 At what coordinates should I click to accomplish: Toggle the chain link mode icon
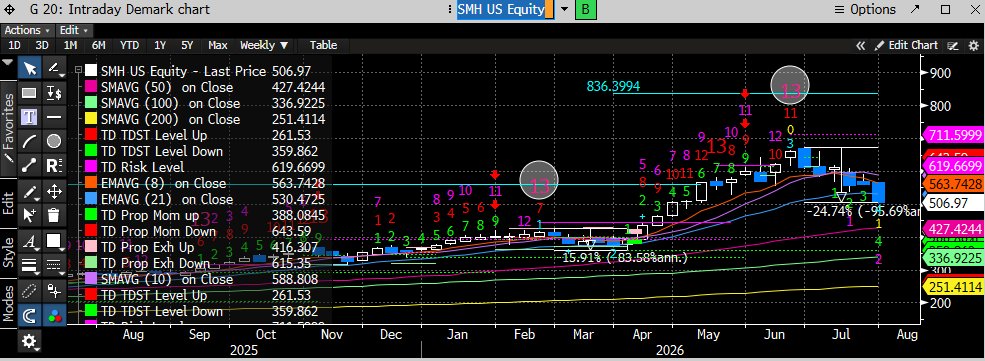click(x=30, y=291)
